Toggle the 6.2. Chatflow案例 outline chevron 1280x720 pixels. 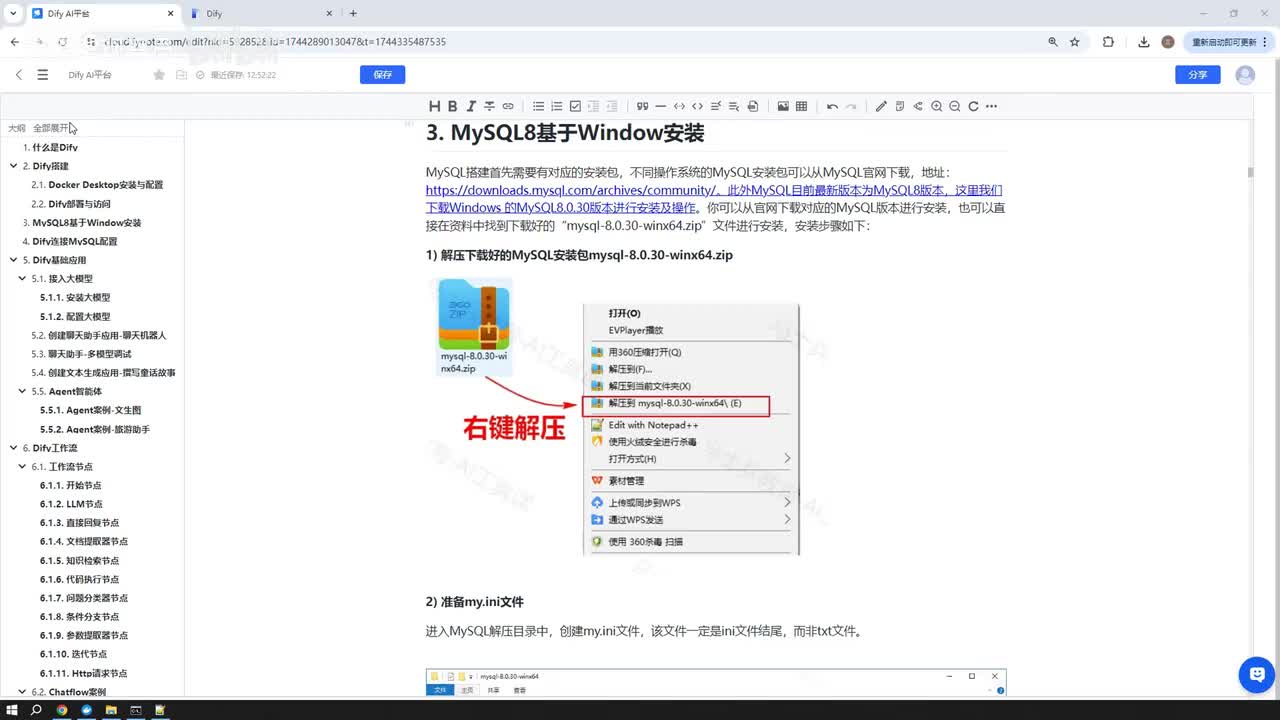tap(23, 692)
